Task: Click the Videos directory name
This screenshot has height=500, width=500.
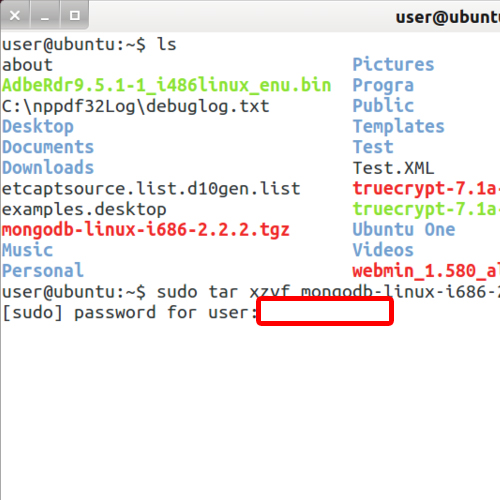Action: [x=383, y=250]
